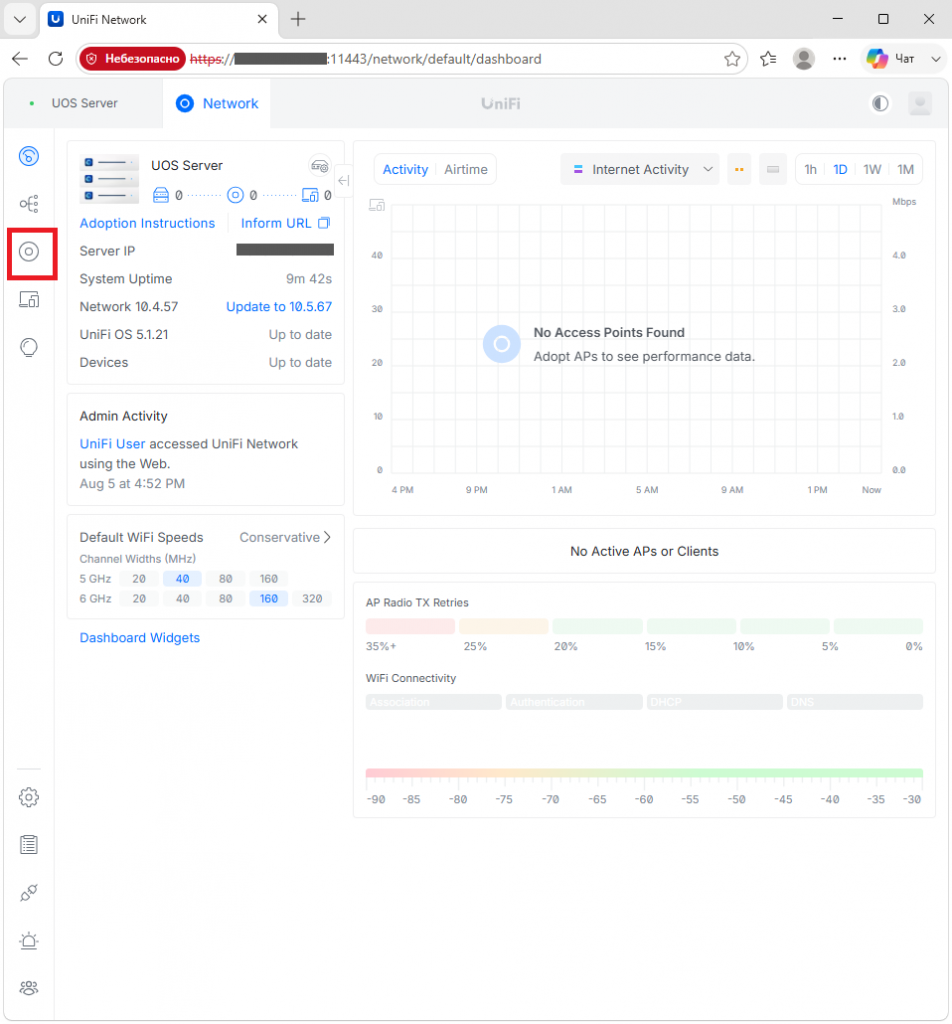
Task: Select 80 MHz for 5 GHz
Action: [225, 579]
